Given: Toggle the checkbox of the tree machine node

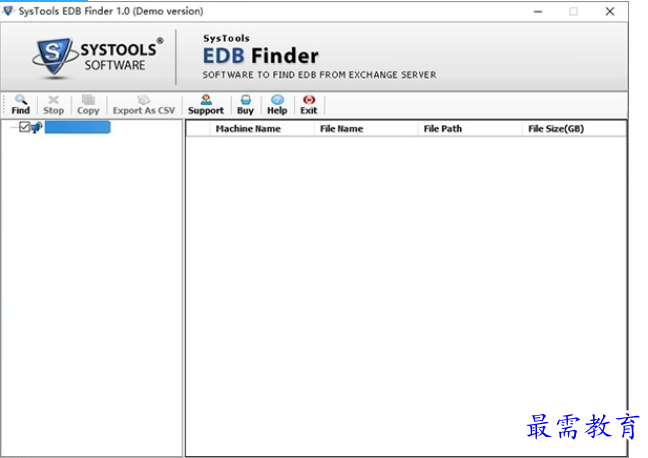Looking at the screenshot, I should (x=24, y=127).
